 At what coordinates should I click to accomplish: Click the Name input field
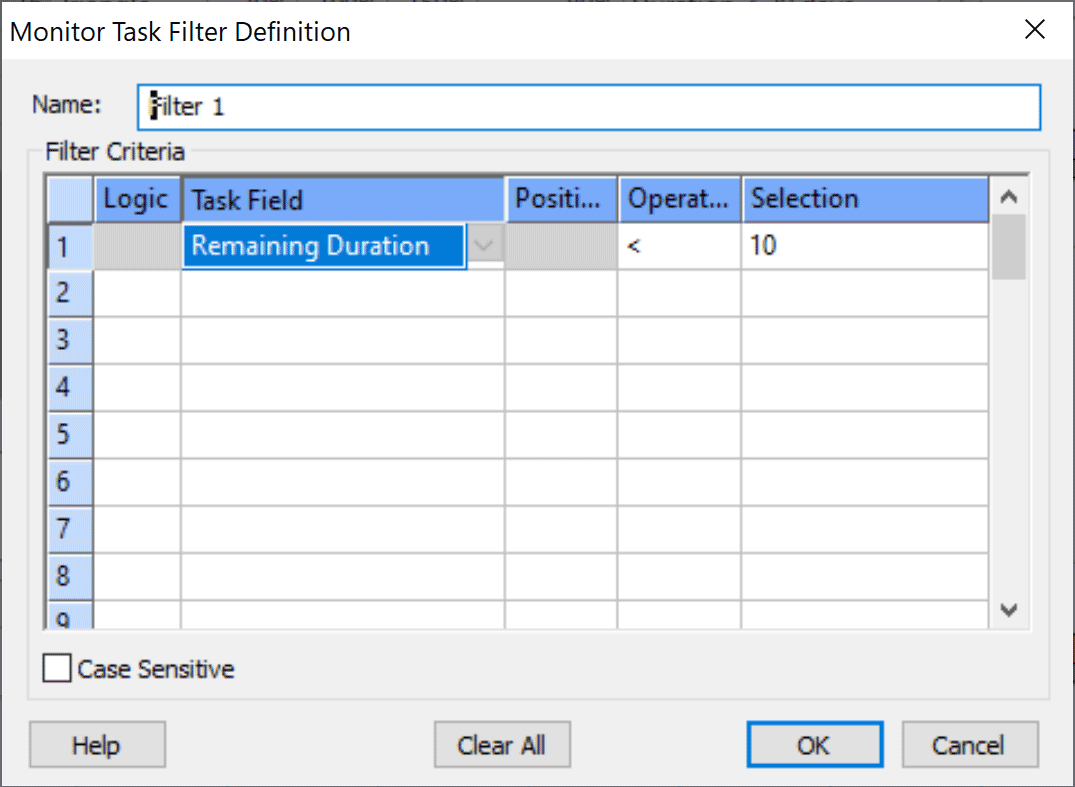[588, 107]
